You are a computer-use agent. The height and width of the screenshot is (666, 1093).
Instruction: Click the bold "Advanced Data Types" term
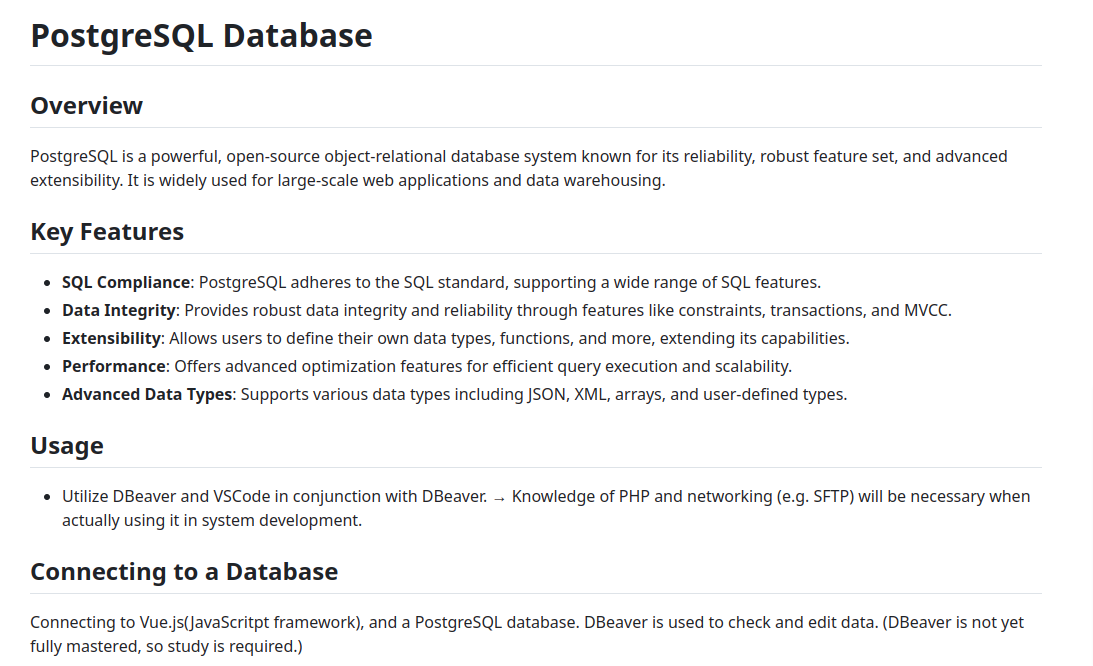point(147,394)
